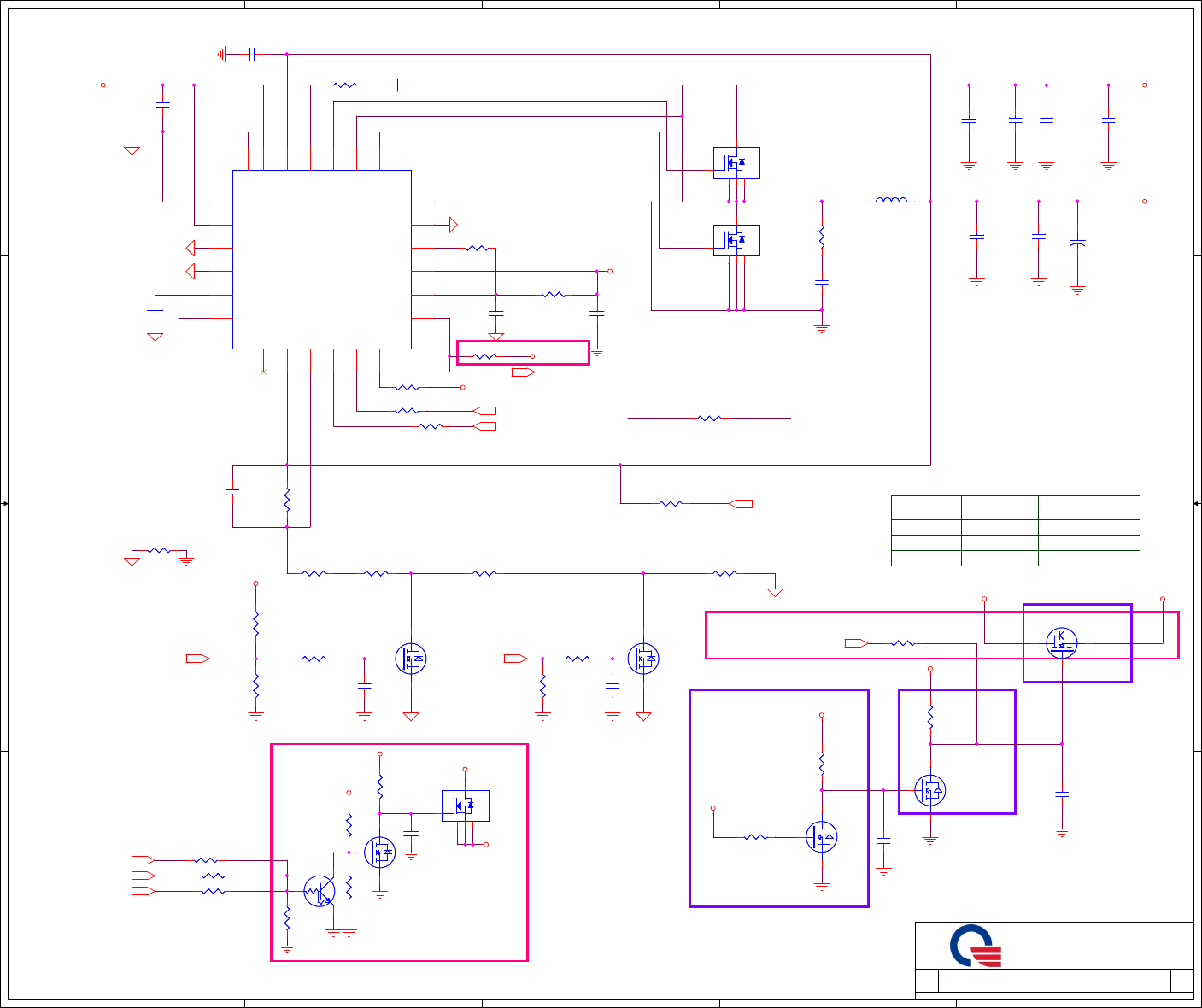Select the large blue controller IC rectangle
Screen dimensions: 1202x1008
click(x=322, y=260)
